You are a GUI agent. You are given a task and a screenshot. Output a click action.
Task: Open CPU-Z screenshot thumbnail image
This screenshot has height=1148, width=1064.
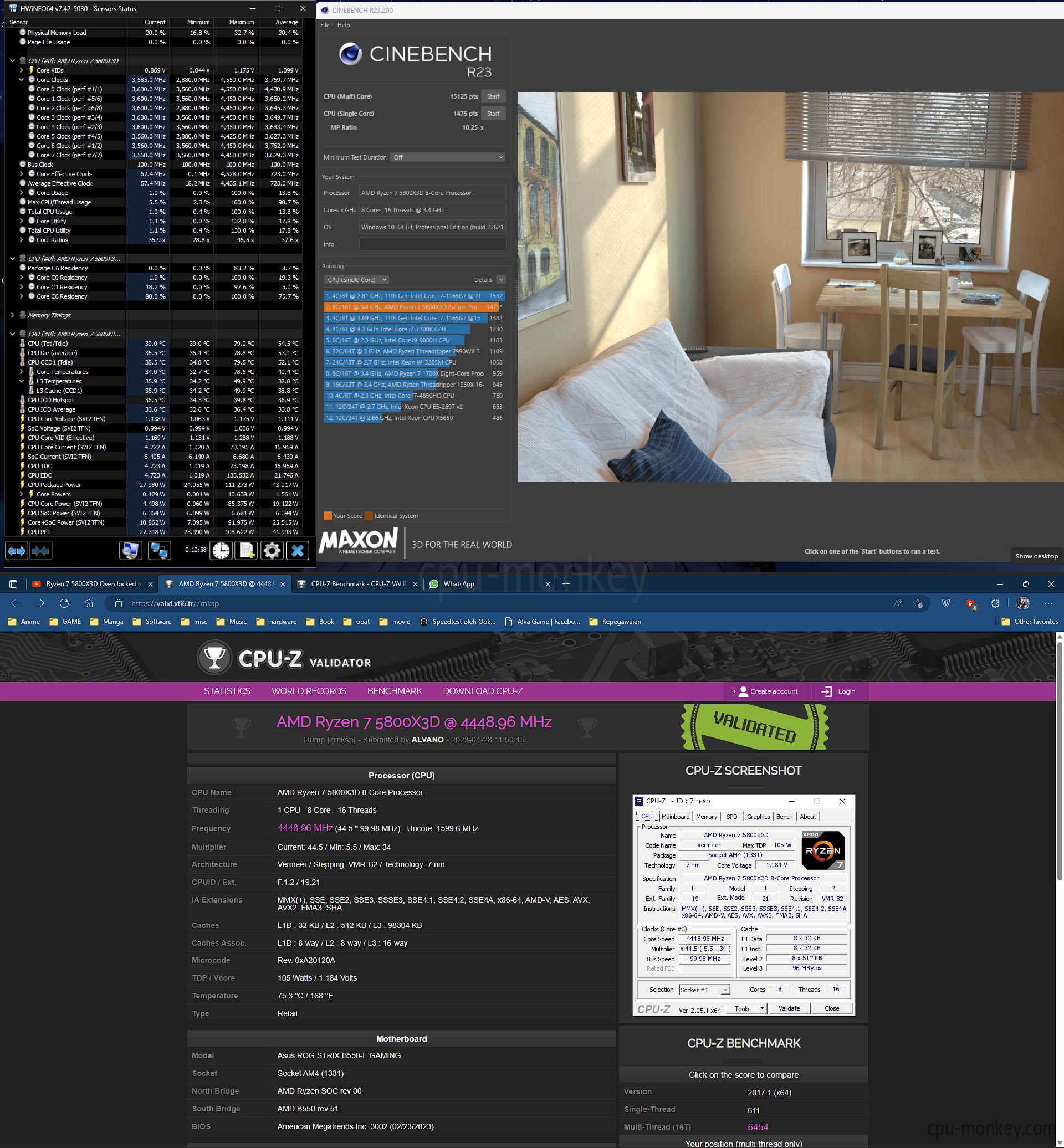[x=743, y=905]
